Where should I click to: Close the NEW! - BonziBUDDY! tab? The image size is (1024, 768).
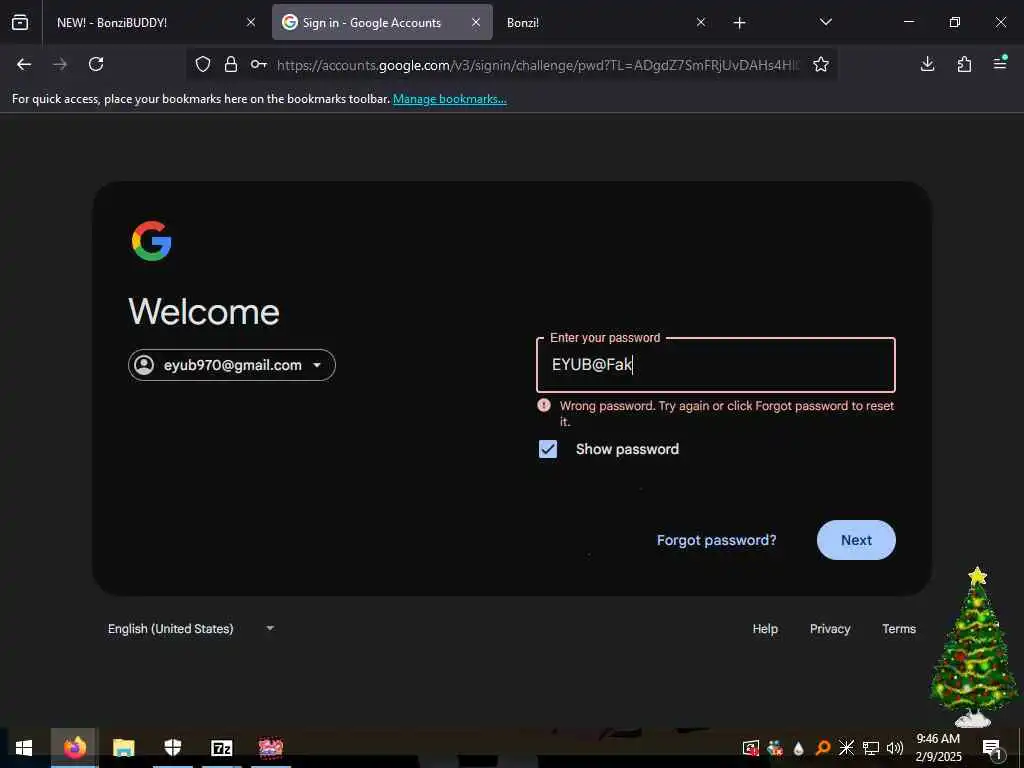251,22
